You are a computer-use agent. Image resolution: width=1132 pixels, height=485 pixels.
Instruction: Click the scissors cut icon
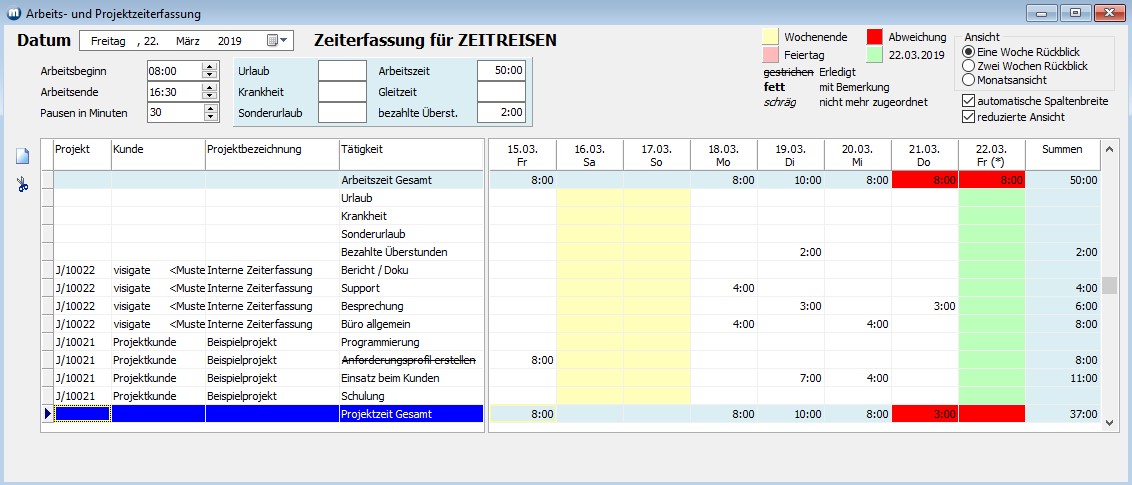(22, 185)
